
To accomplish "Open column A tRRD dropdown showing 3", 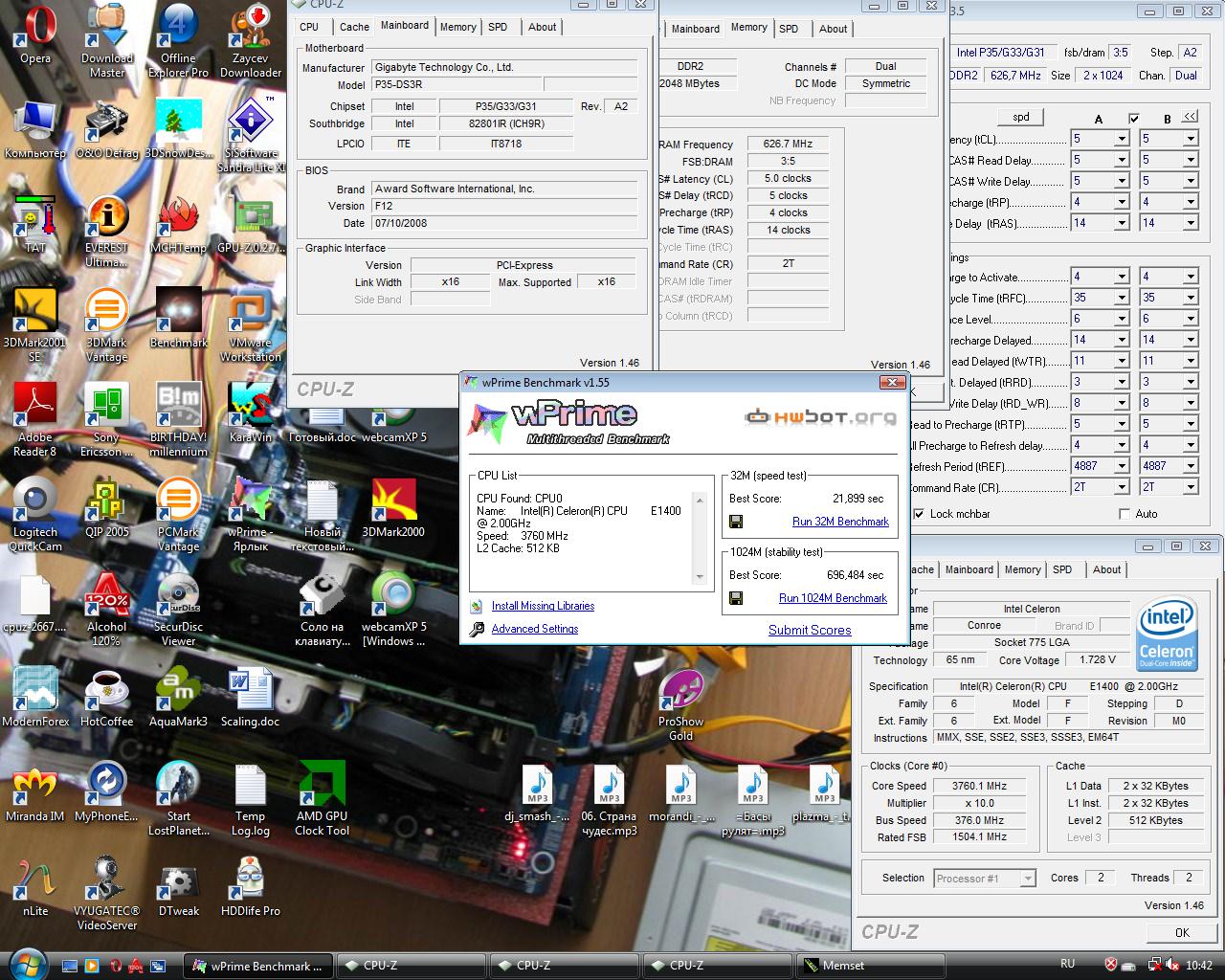I will [1122, 382].
